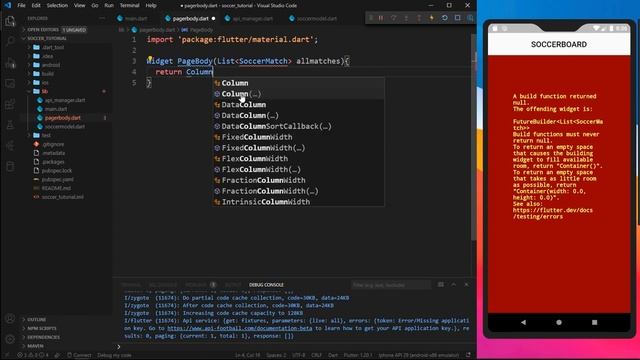This screenshot has height=360, width=640.
Task: Stop the debug session
Action: pyautogui.click(x=458, y=18)
